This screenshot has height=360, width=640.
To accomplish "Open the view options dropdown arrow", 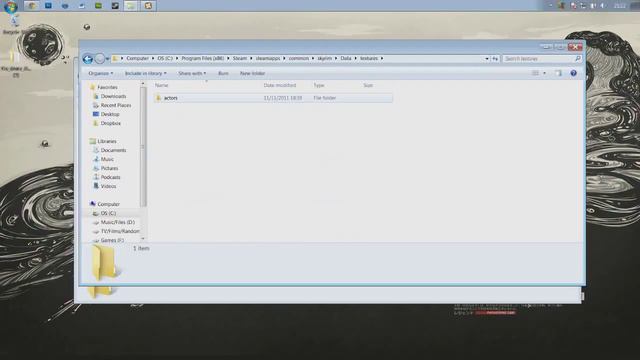I will pos(544,73).
